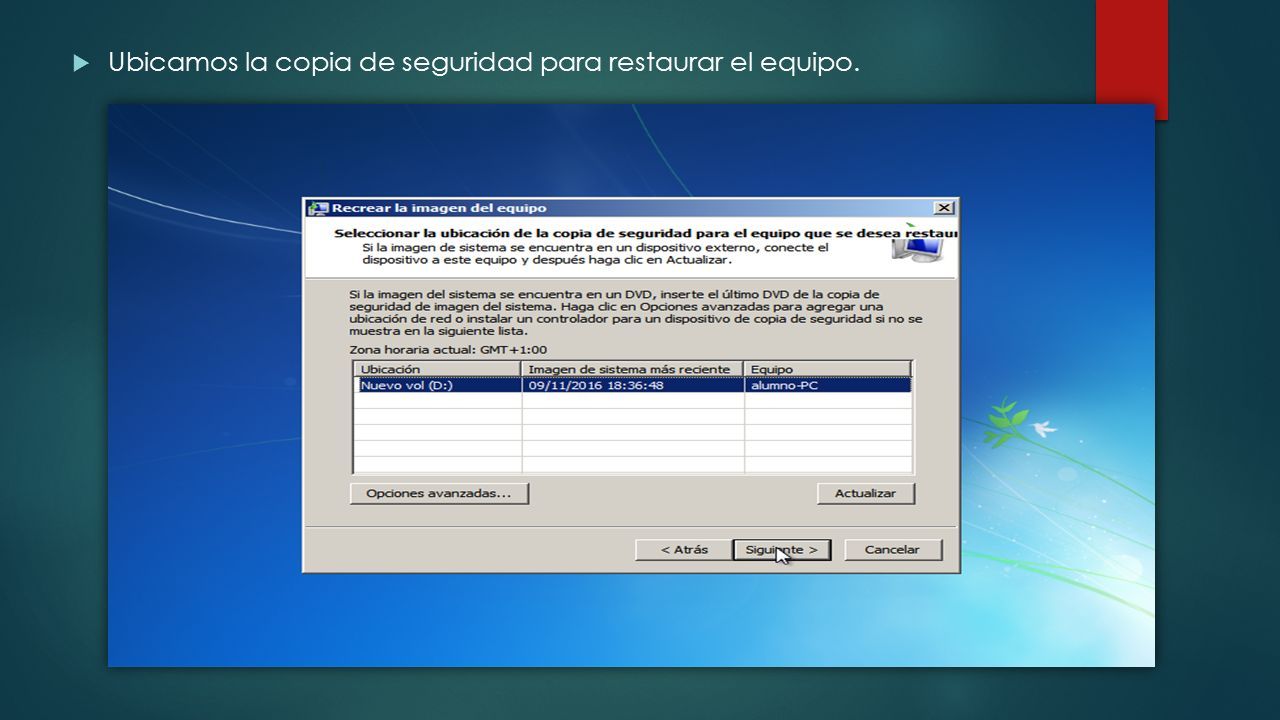Click the alumno-PC cell
Viewport: 1280px width, 720px height.
pos(827,385)
